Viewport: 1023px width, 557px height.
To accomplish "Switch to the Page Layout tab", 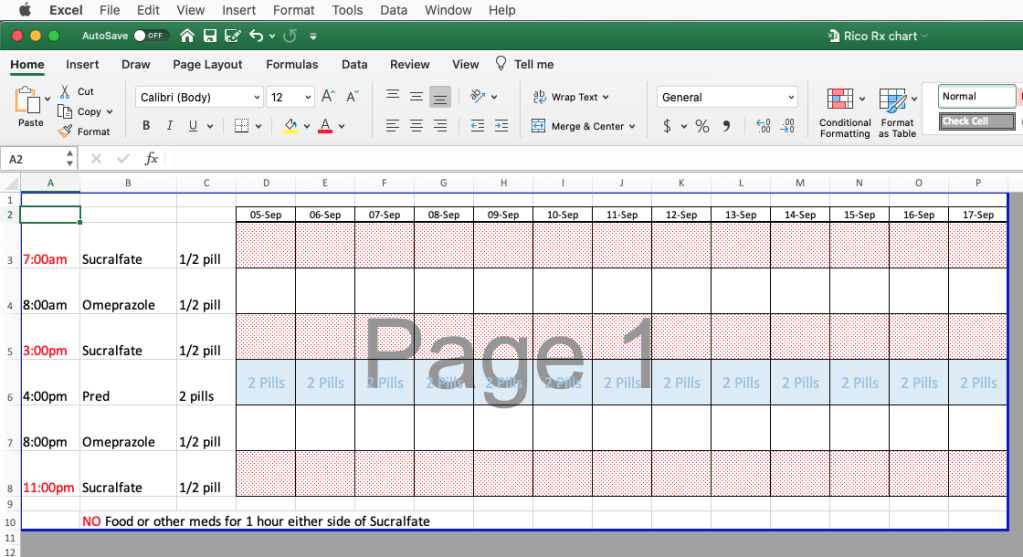I will [x=207, y=64].
